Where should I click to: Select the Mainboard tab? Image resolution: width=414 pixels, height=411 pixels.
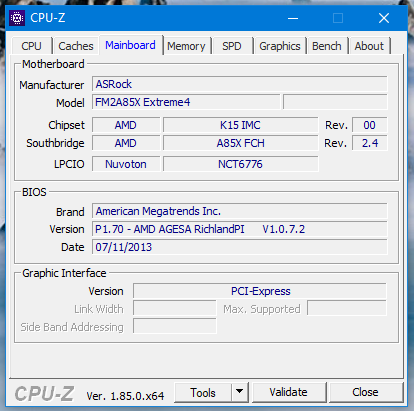click(130, 45)
